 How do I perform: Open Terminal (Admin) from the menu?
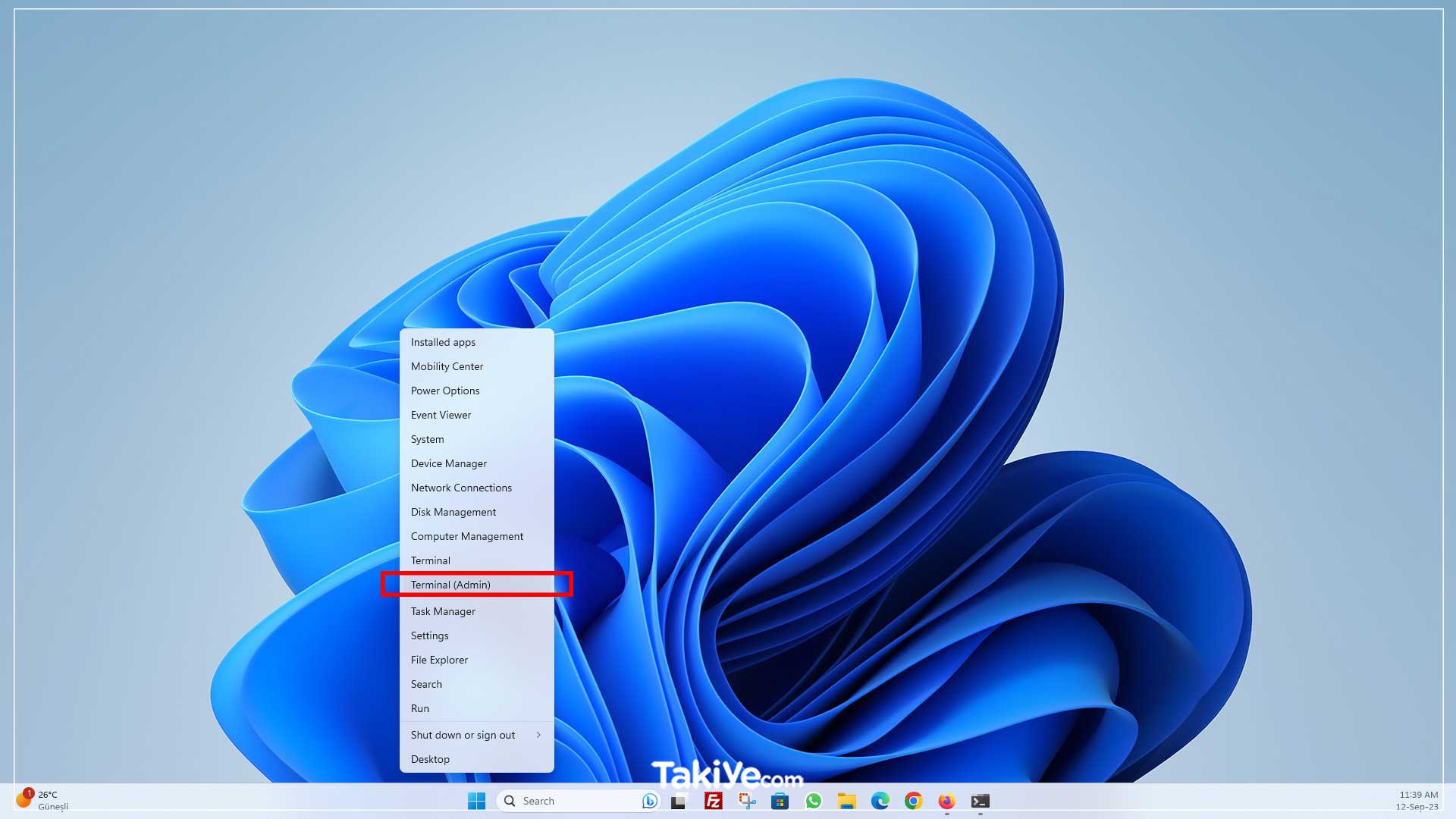click(x=450, y=585)
